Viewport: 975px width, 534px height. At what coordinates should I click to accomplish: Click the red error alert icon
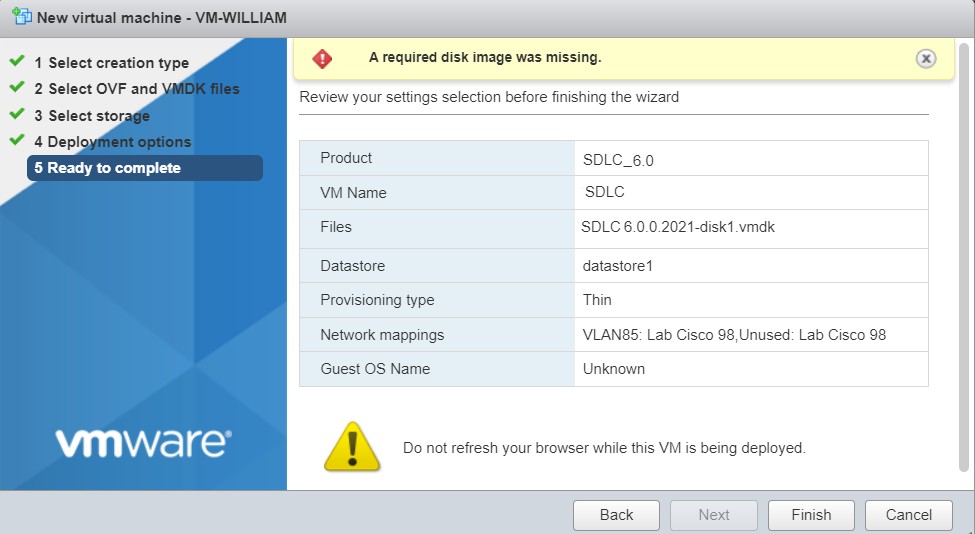322,58
